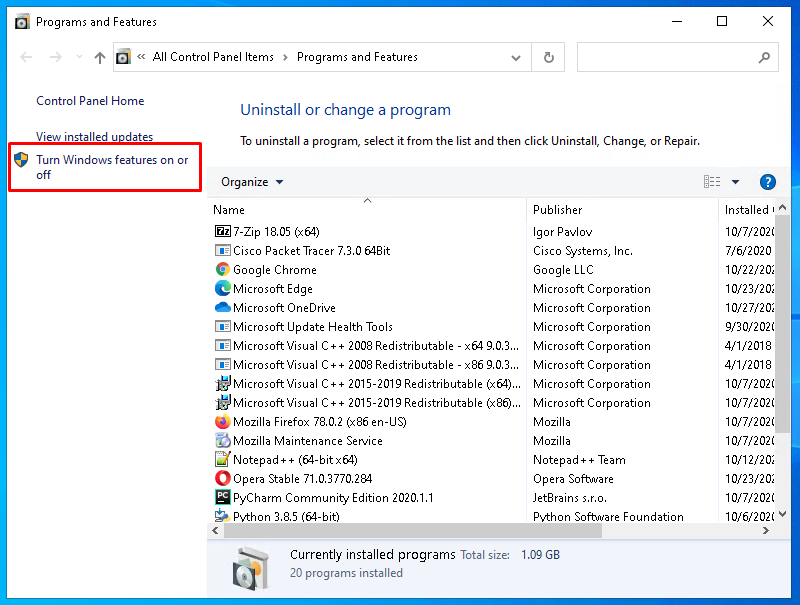Viewport: 800px width, 605px height.
Task: Expand the view options dropdown arrow
Action: pyautogui.click(x=735, y=182)
